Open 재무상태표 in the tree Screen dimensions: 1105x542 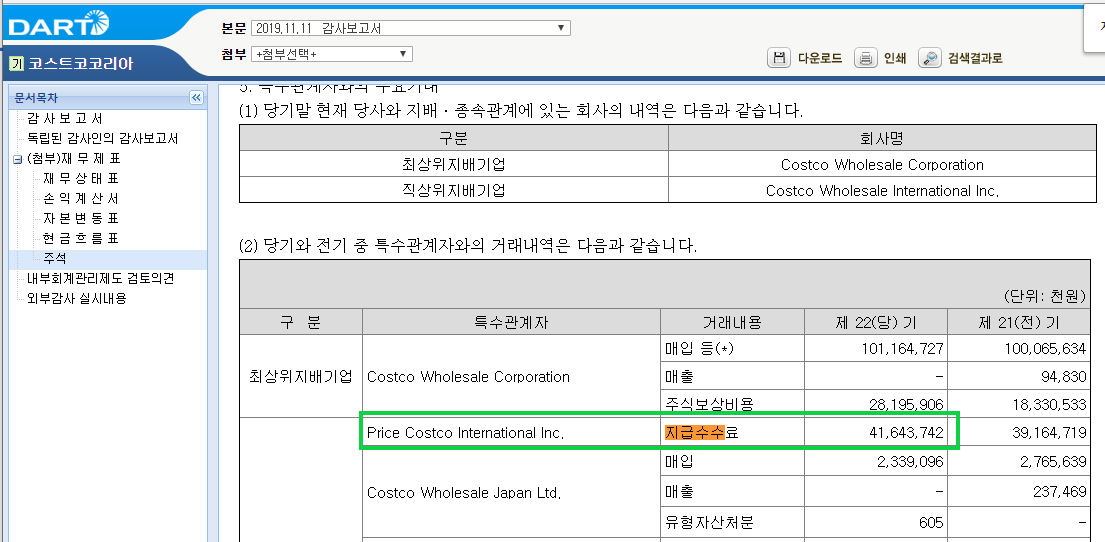tap(81, 178)
